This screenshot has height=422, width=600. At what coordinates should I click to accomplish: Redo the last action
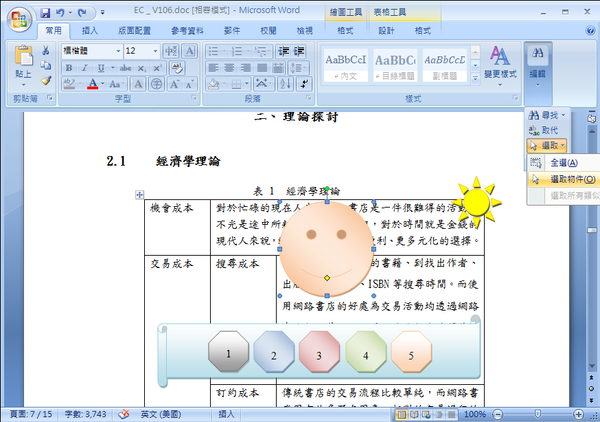point(82,13)
